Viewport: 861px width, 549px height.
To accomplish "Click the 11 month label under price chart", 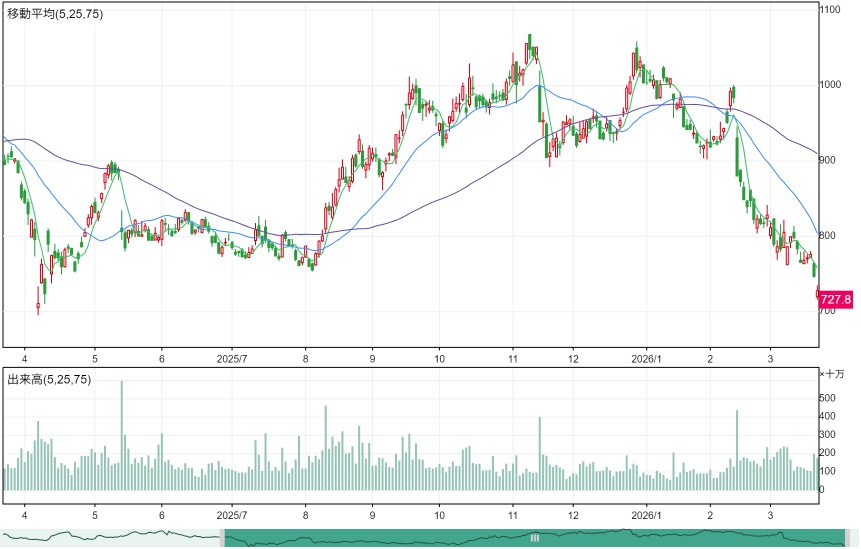I will [x=513, y=359].
